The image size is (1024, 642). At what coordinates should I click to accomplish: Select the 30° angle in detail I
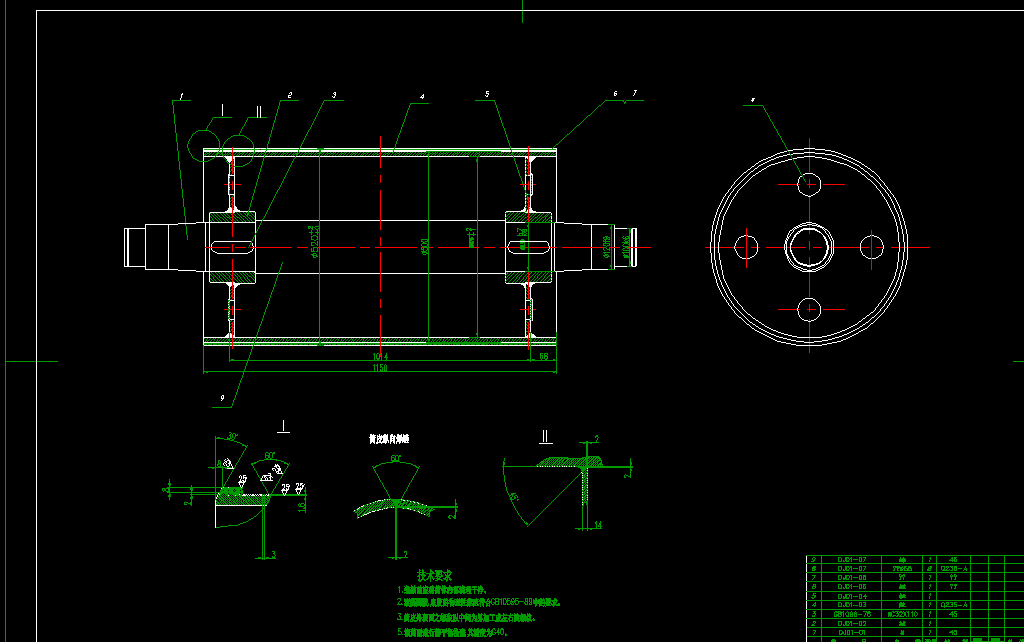tap(232, 436)
